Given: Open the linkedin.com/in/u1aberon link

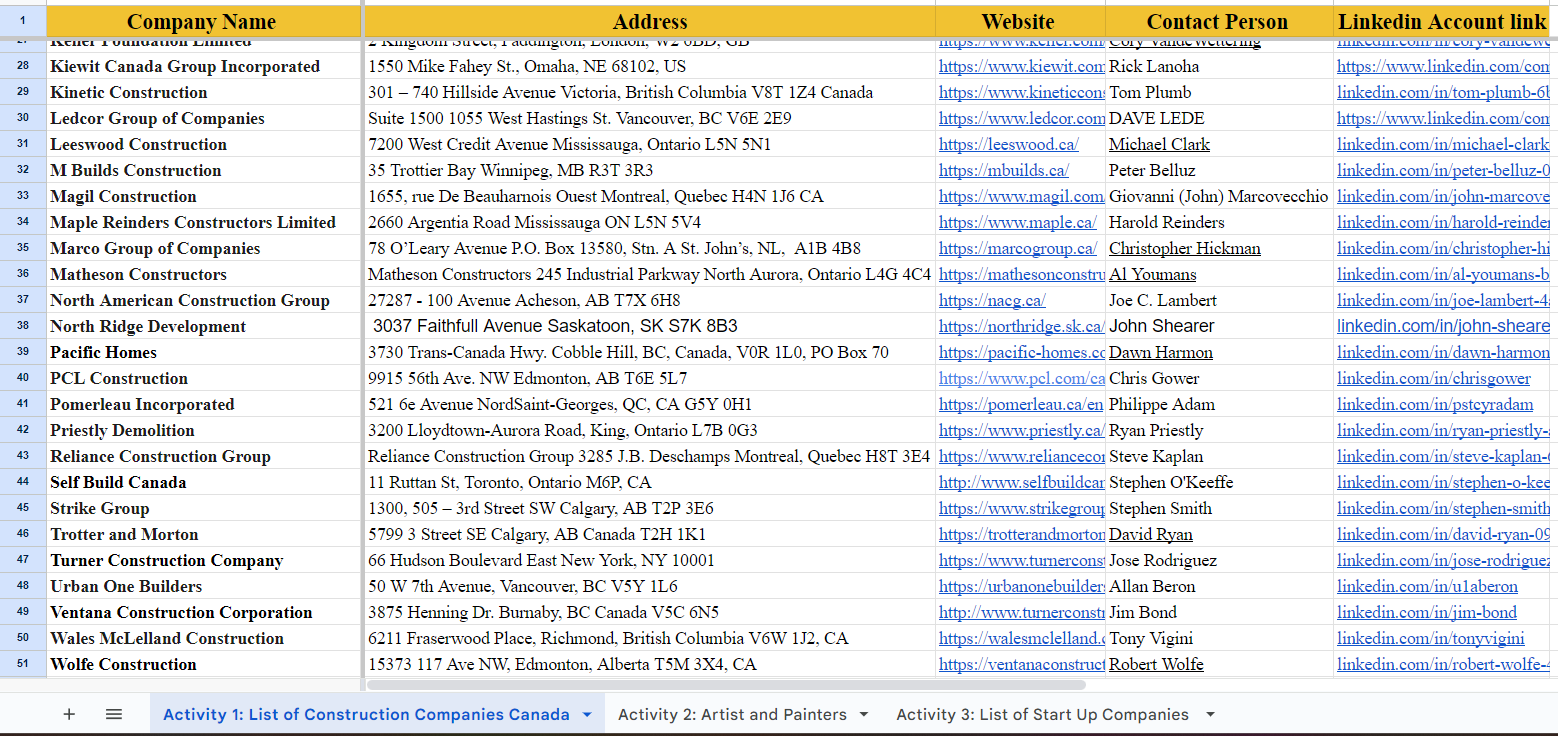Looking at the screenshot, I should pyautogui.click(x=1427, y=587).
